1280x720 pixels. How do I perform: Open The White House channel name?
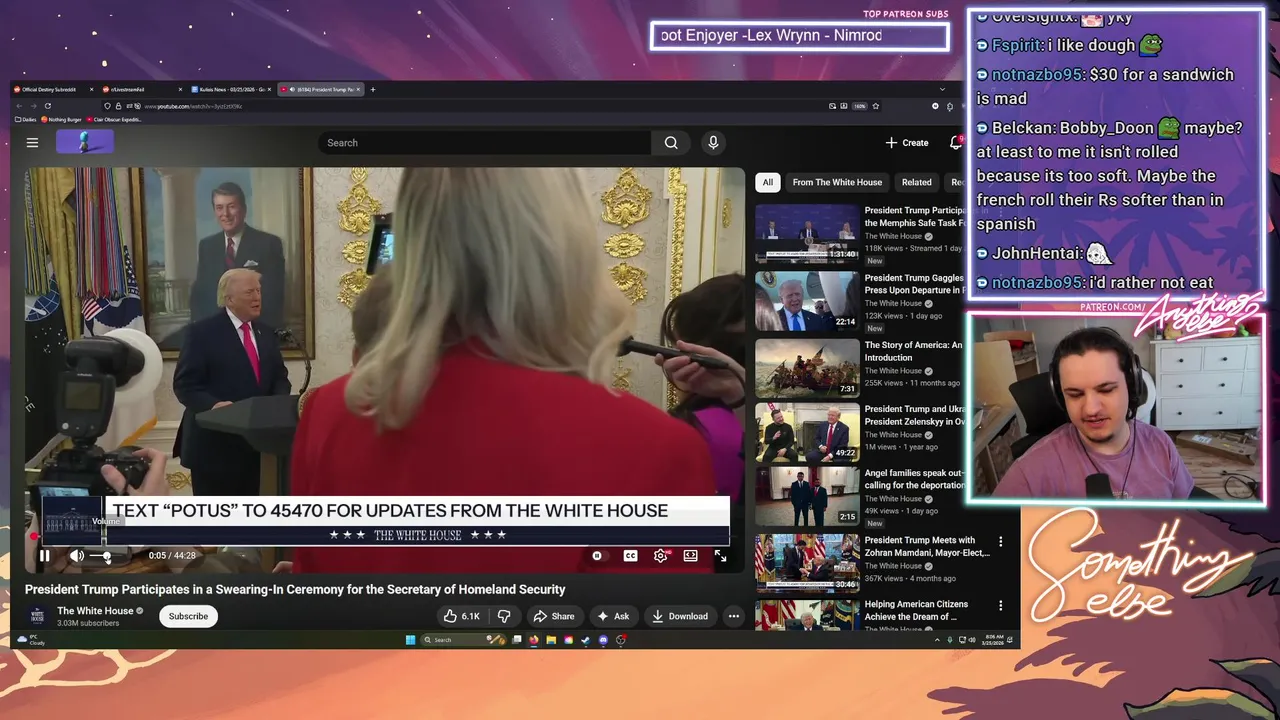[95, 611]
